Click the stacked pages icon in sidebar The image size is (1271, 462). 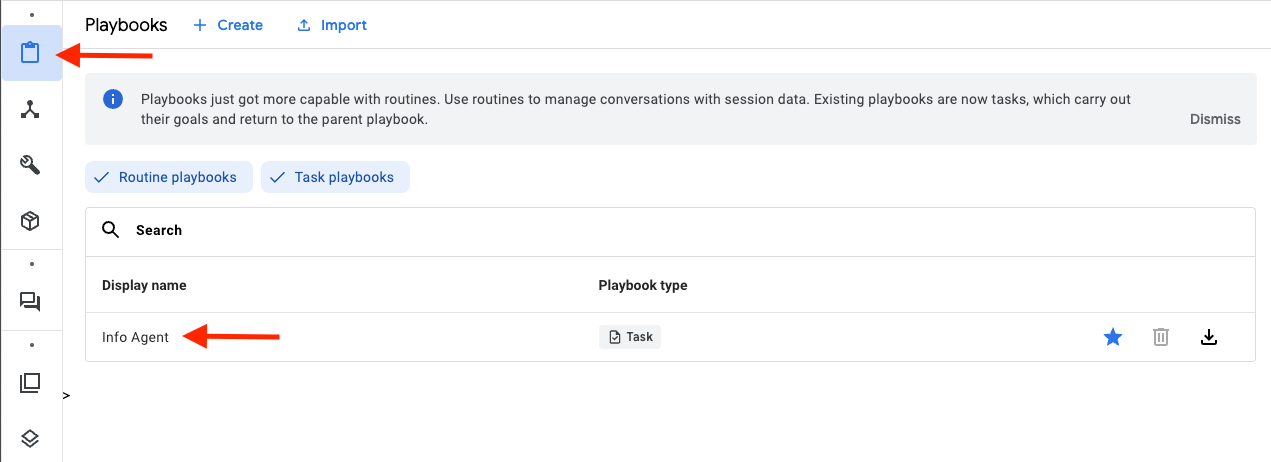(31, 382)
